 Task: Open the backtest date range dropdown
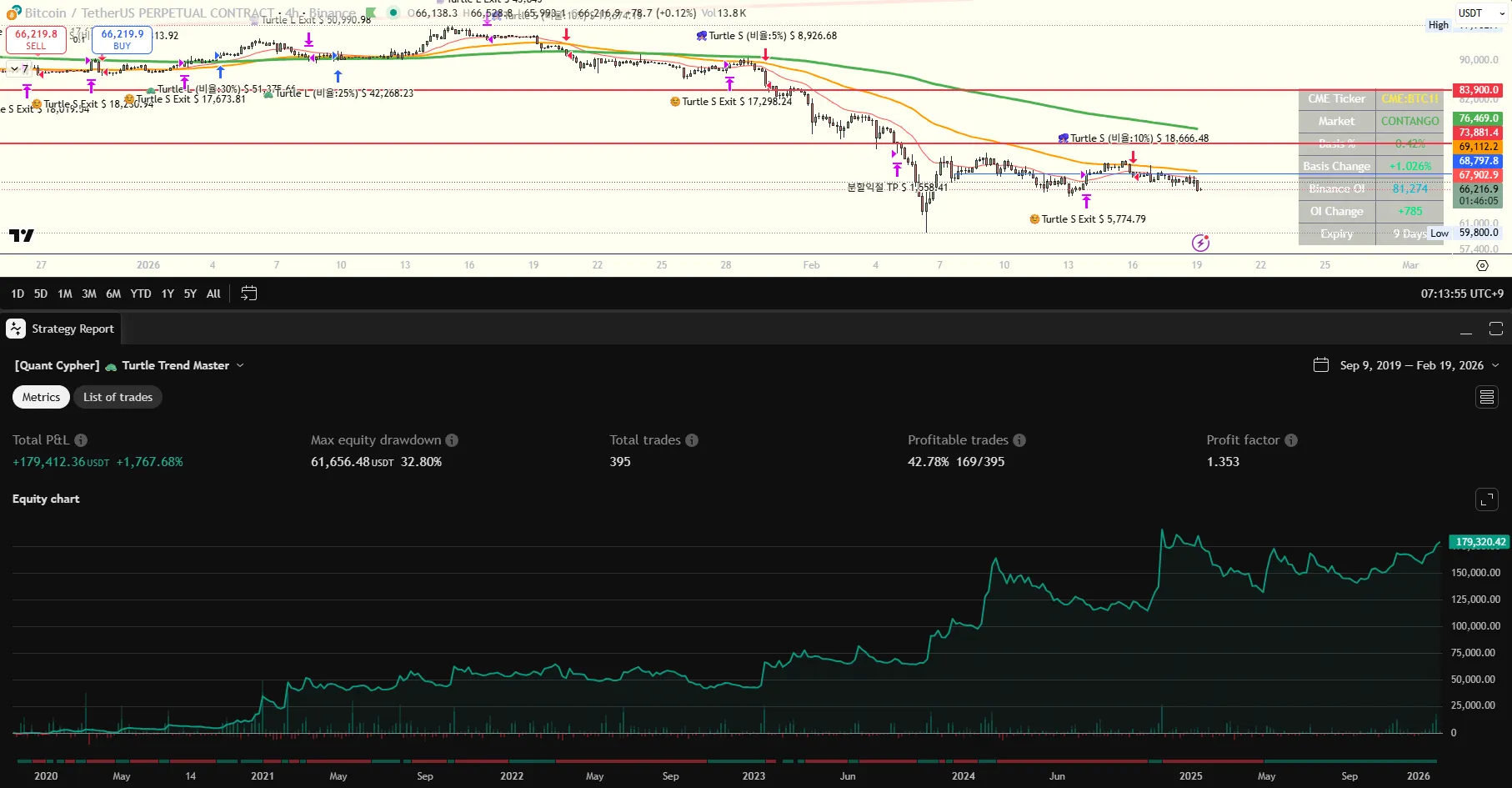1494,365
